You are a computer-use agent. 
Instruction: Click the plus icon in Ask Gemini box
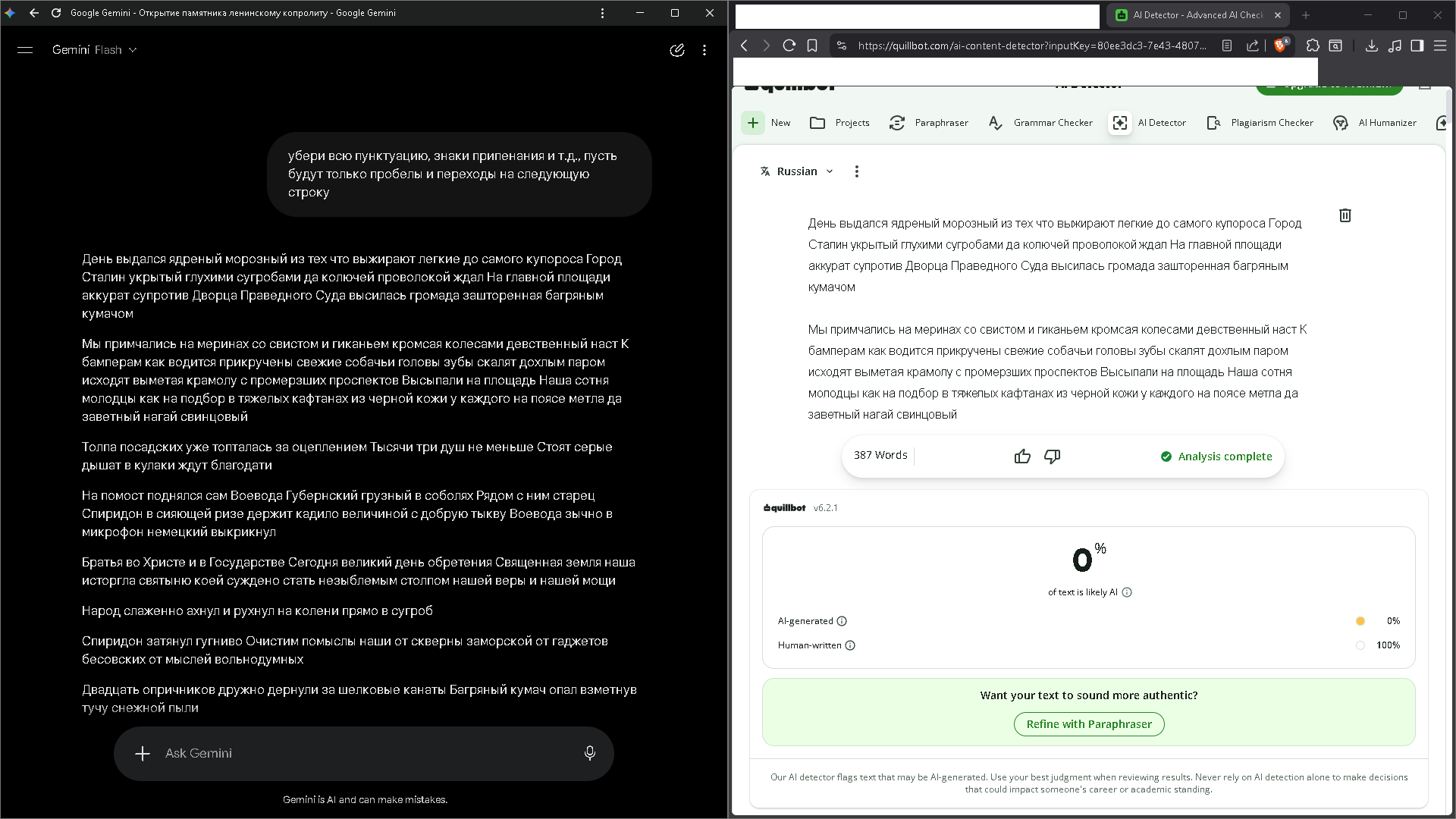point(143,753)
